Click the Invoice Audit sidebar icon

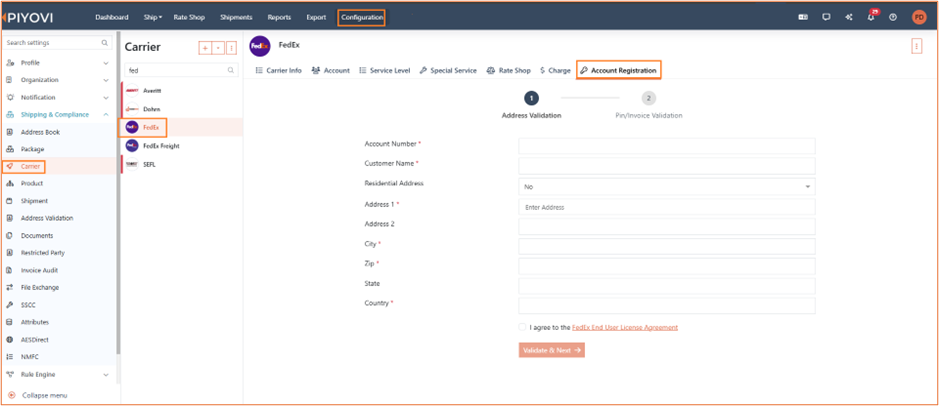pyautogui.click(x=10, y=270)
